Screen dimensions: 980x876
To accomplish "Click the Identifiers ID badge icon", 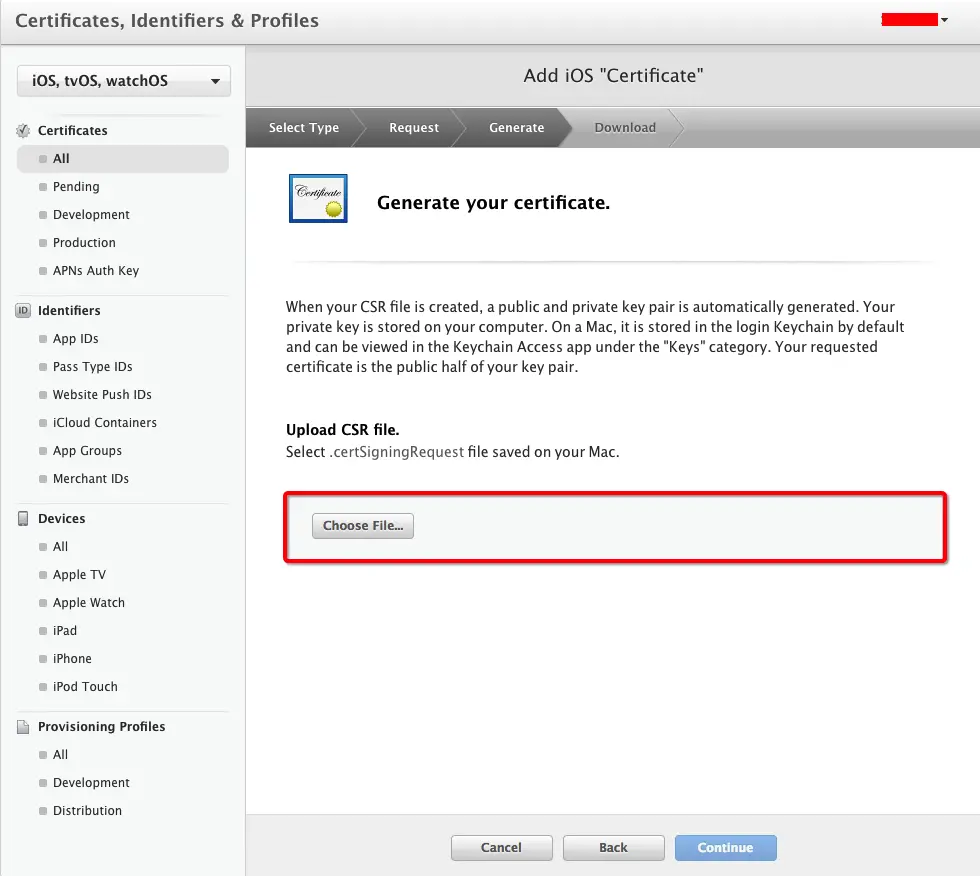I will (23, 311).
